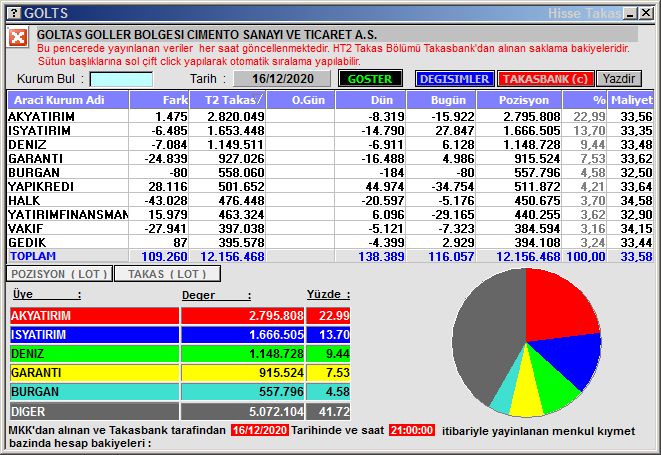This screenshot has width=661, height=455.
Task: Click the red 21:00:00 time label
Action: click(x=412, y=430)
